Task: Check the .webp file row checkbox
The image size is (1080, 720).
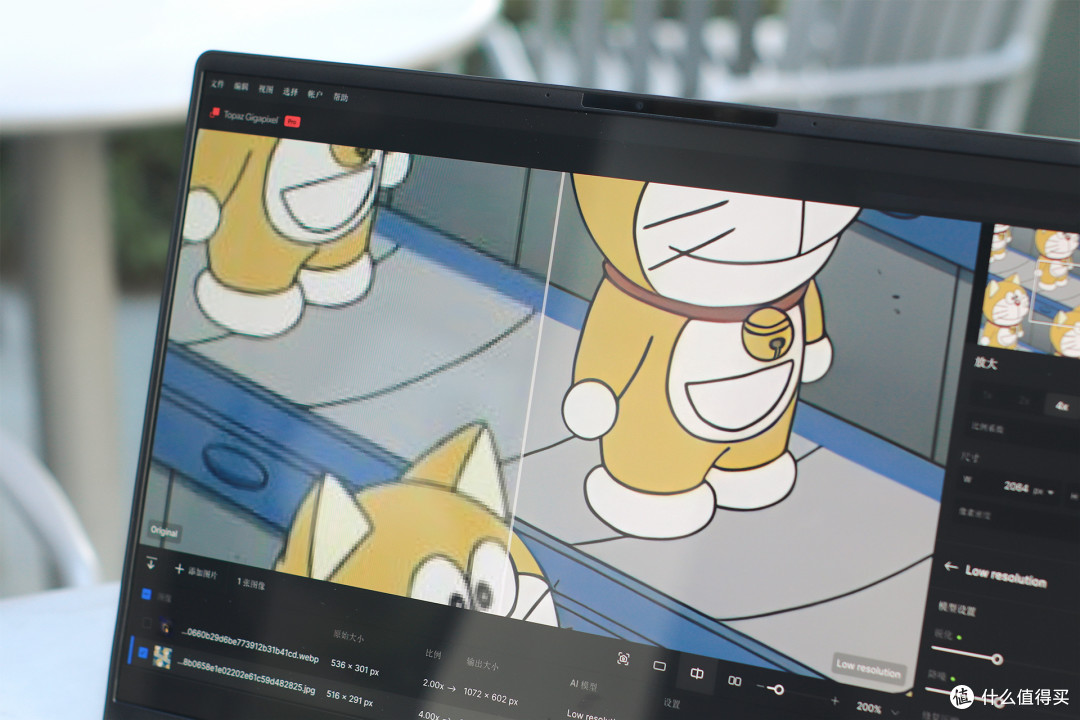Action: pos(146,623)
